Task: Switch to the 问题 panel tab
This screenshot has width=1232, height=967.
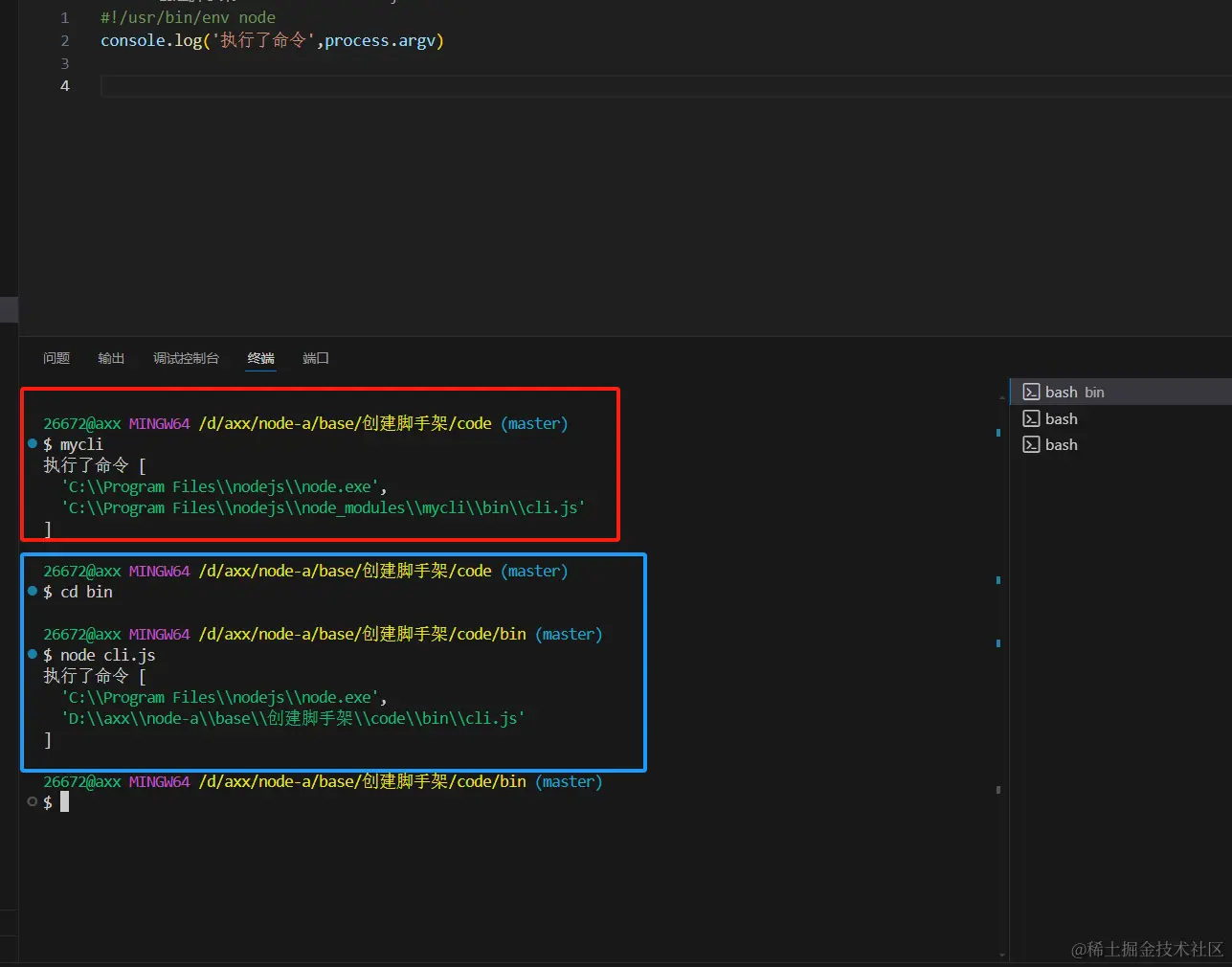Action: pyautogui.click(x=56, y=358)
